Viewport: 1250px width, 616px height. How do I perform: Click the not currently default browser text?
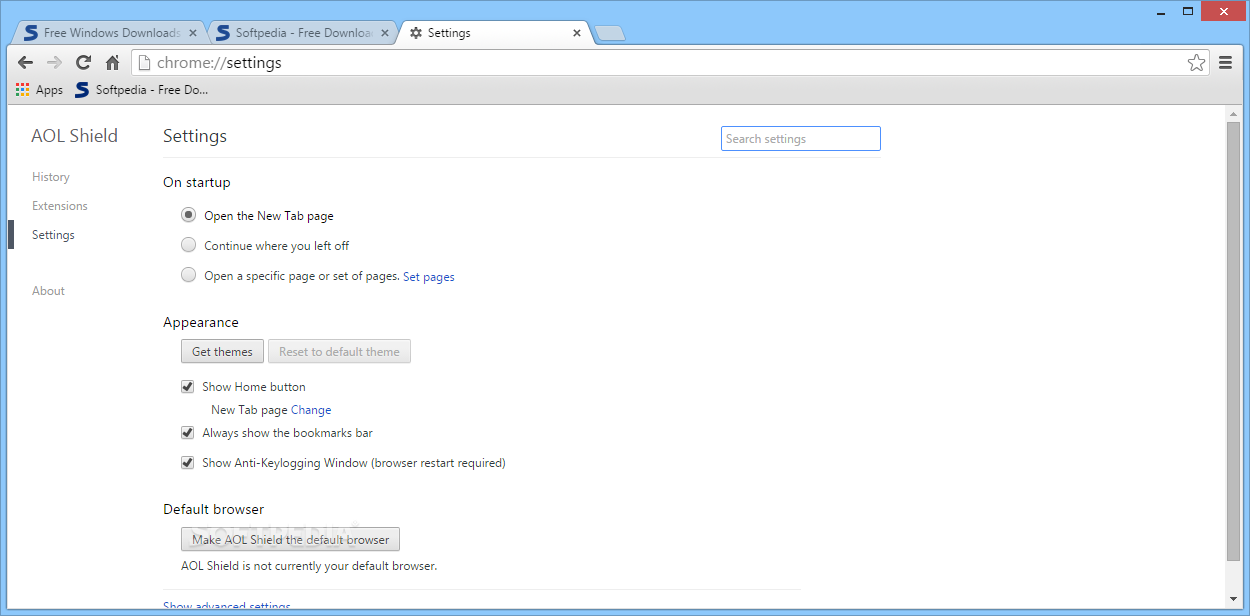tap(309, 566)
